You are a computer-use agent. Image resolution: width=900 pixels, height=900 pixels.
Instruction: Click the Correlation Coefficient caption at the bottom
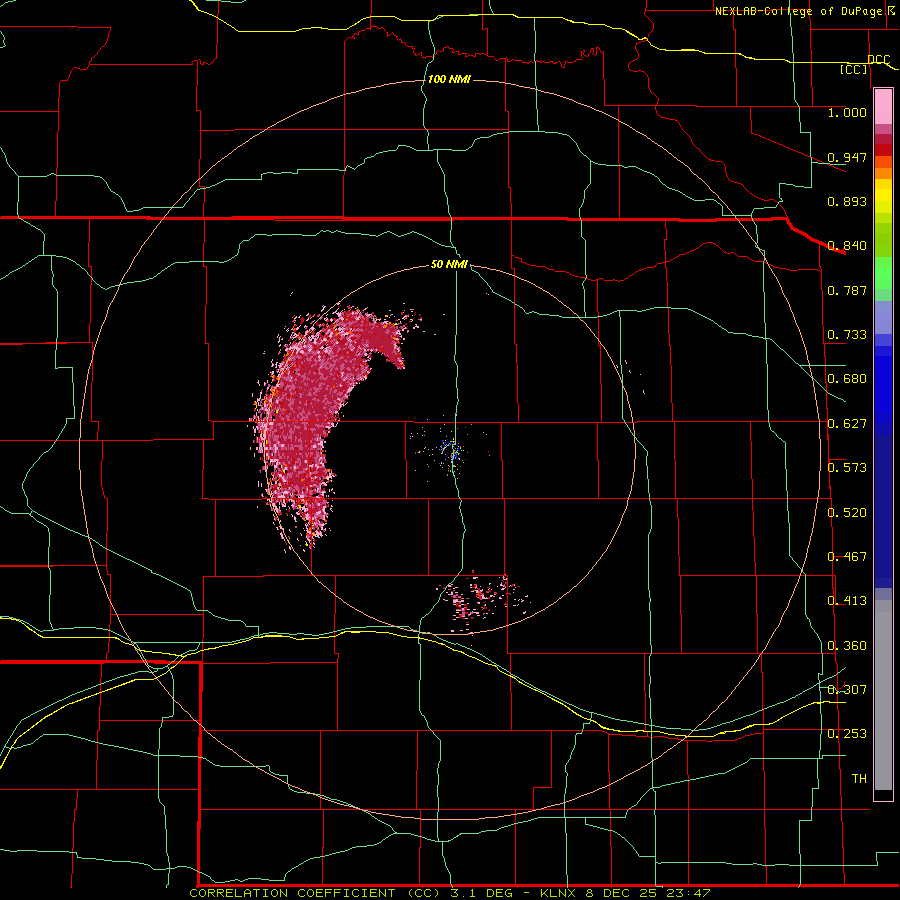(449, 893)
